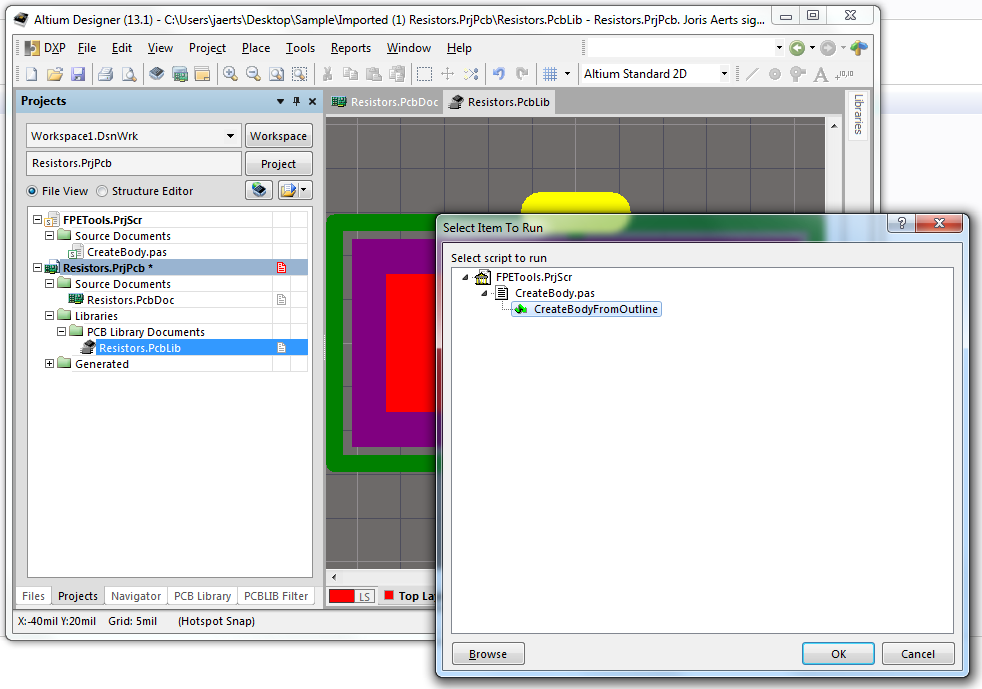Click the green Back navigation arrow icon

click(x=797, y=48)
